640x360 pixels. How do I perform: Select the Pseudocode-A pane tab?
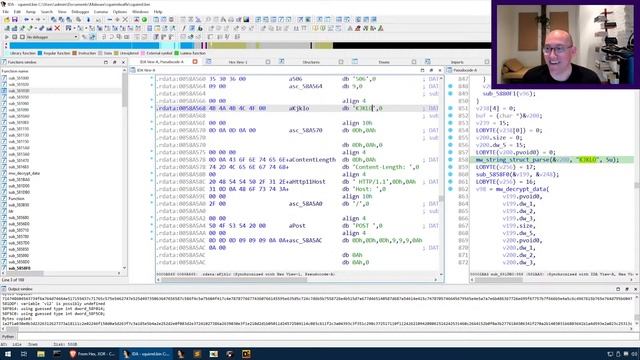click(465, 70)
